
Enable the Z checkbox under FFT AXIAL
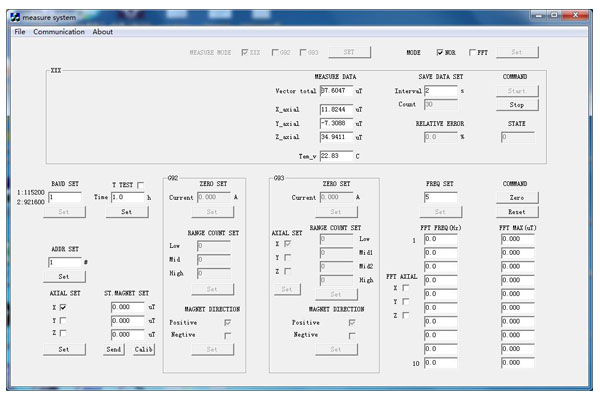(x=405, y=315)
